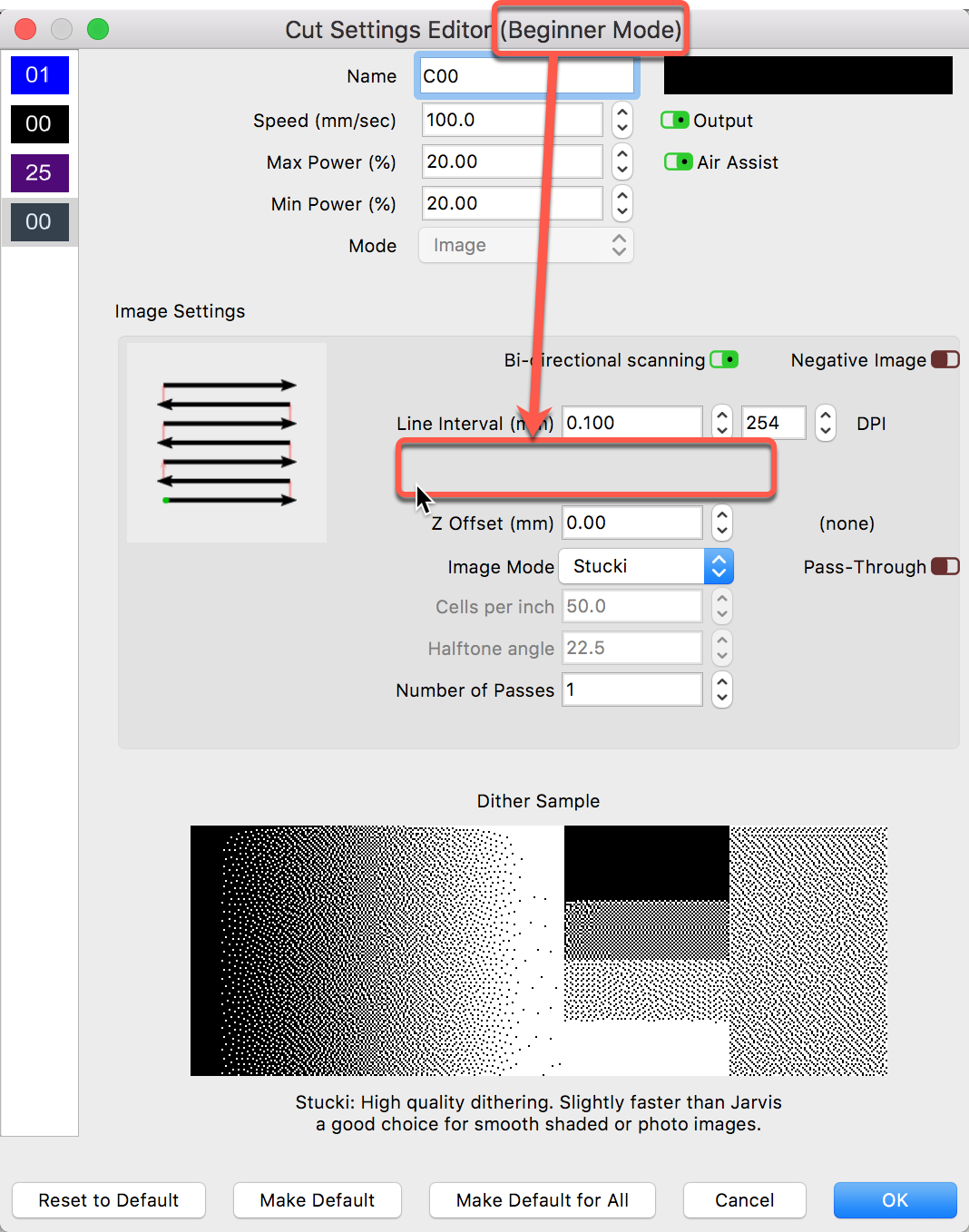Select the black 00 layer swatch
The image size is (969, 1232).
tap(39, 123)
